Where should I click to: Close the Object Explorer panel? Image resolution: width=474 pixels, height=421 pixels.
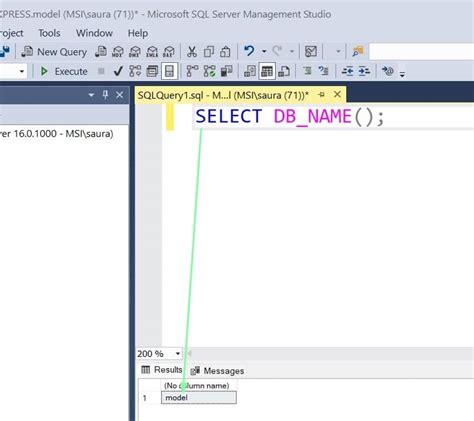(x=120, y=95)
